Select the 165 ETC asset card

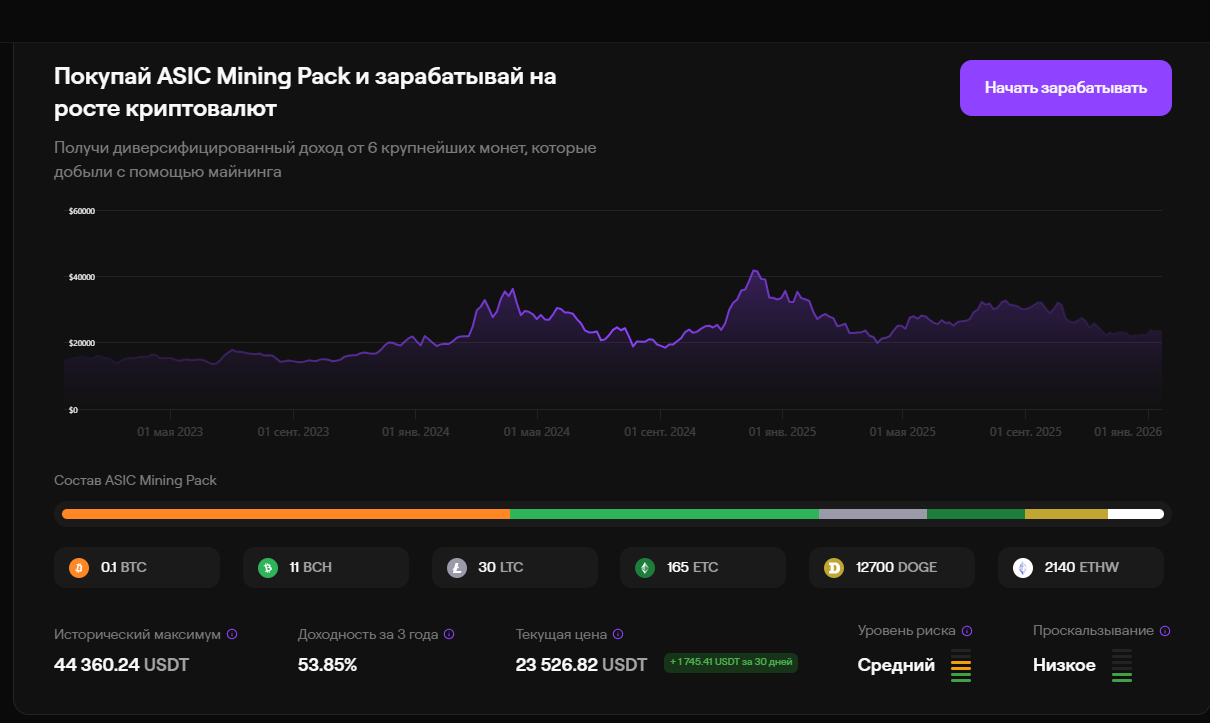[703, 567]
